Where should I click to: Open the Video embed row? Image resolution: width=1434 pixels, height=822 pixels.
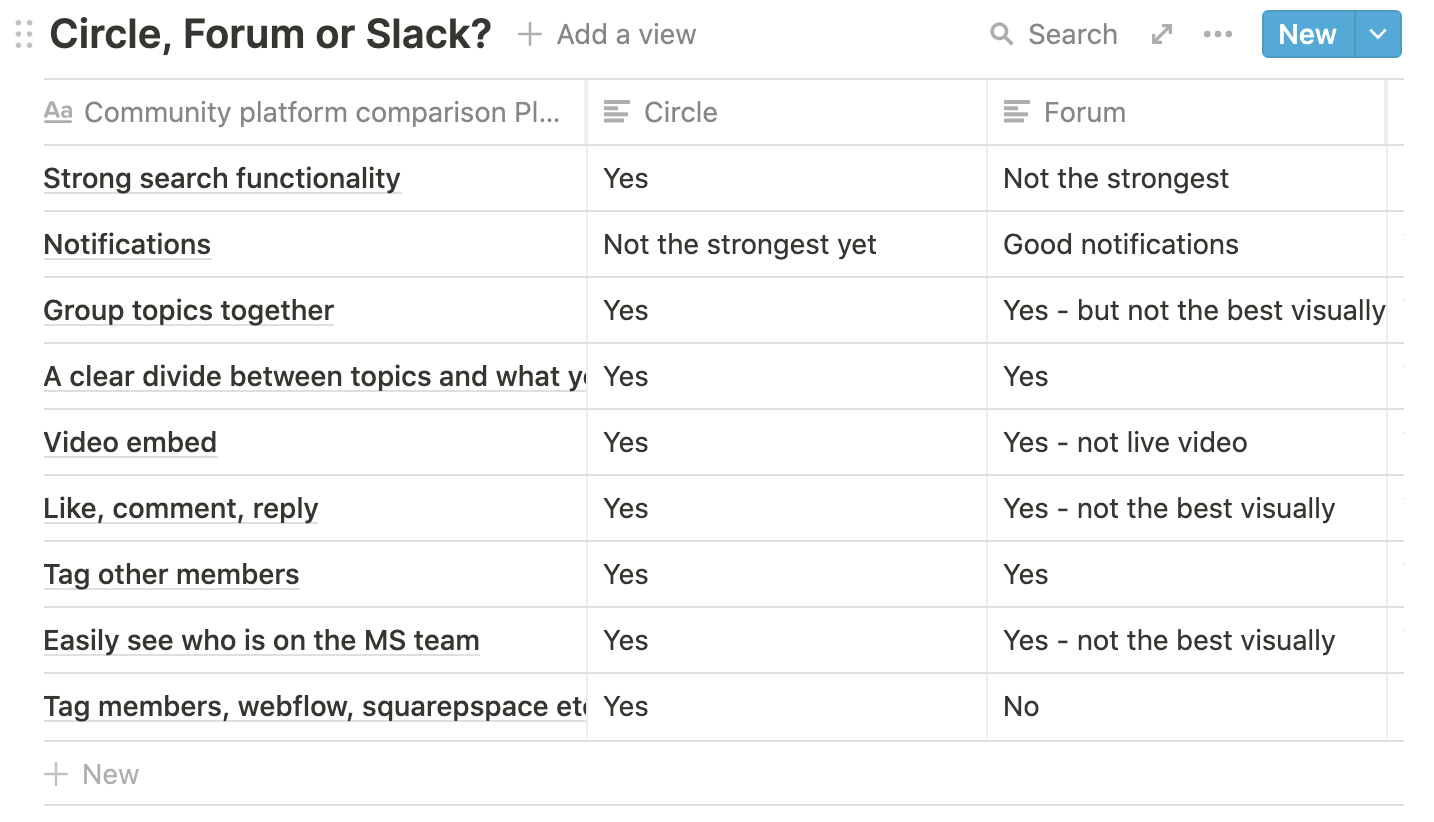[x=130, y=442]
